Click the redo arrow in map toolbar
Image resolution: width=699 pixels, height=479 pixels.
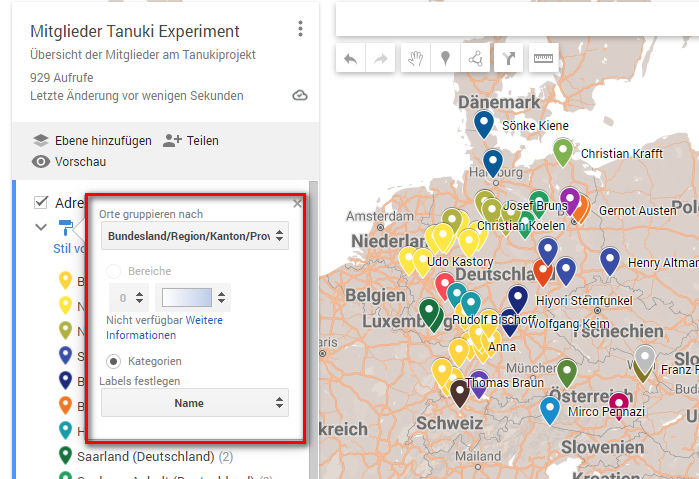pyautogui.click(x=381, y=58)
